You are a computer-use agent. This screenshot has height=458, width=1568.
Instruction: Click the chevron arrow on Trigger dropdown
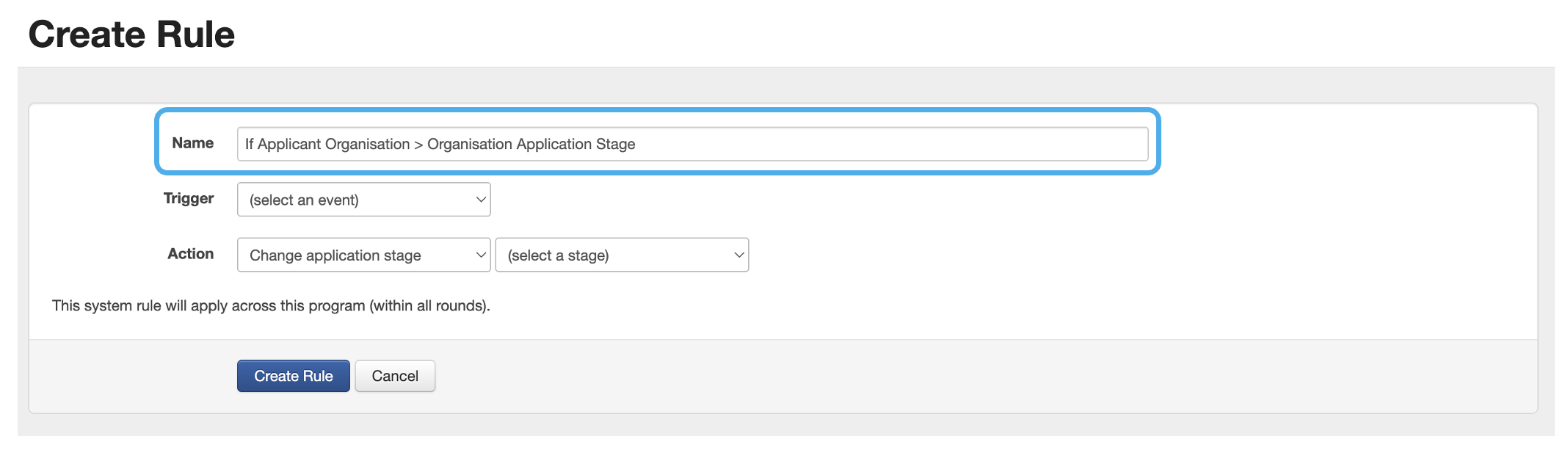[x=481, y=200]
